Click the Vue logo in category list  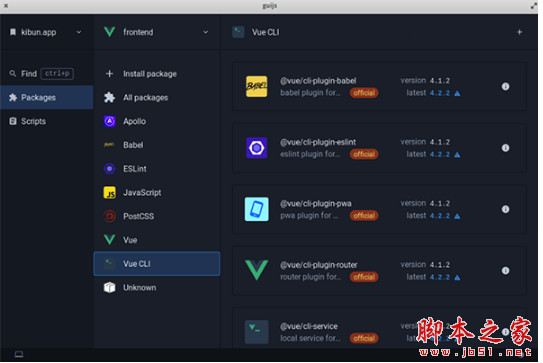point(109,240)
